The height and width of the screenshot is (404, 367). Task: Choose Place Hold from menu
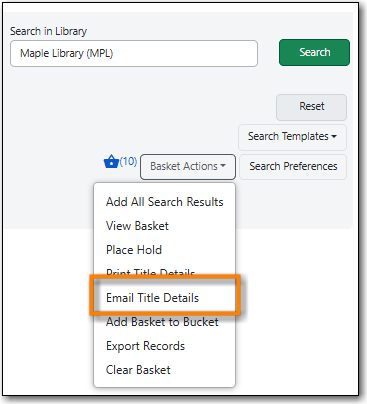tap(165, 250)
